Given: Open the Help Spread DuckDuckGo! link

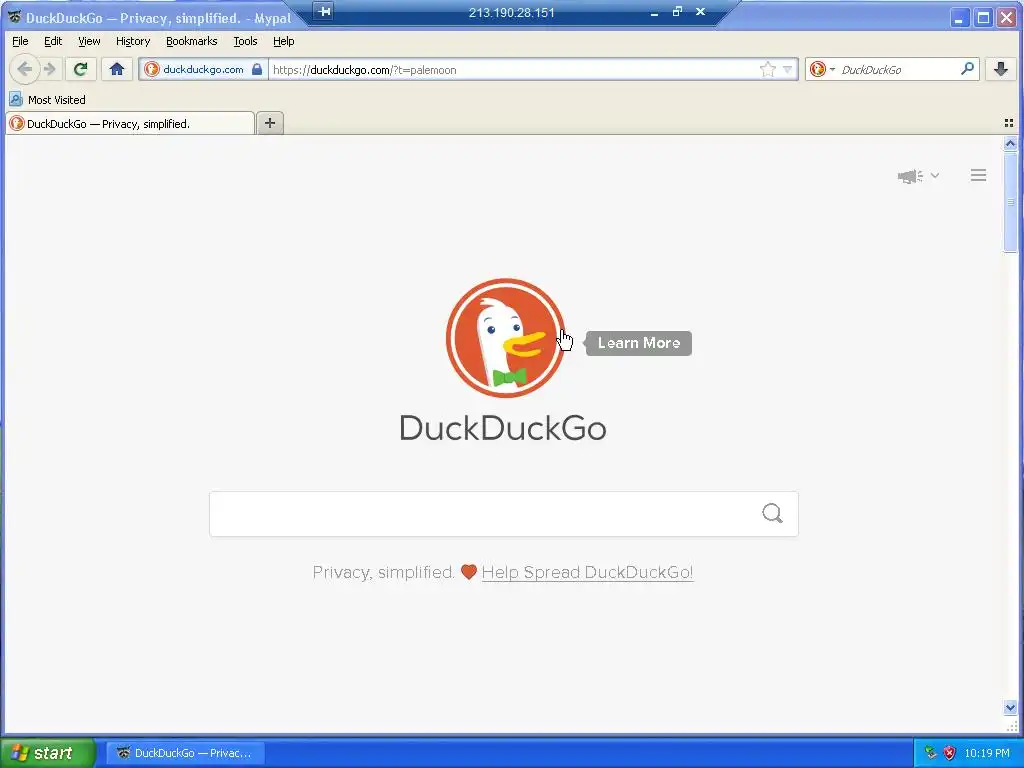Looking at the screenshot, I should (x=587, y=572).
